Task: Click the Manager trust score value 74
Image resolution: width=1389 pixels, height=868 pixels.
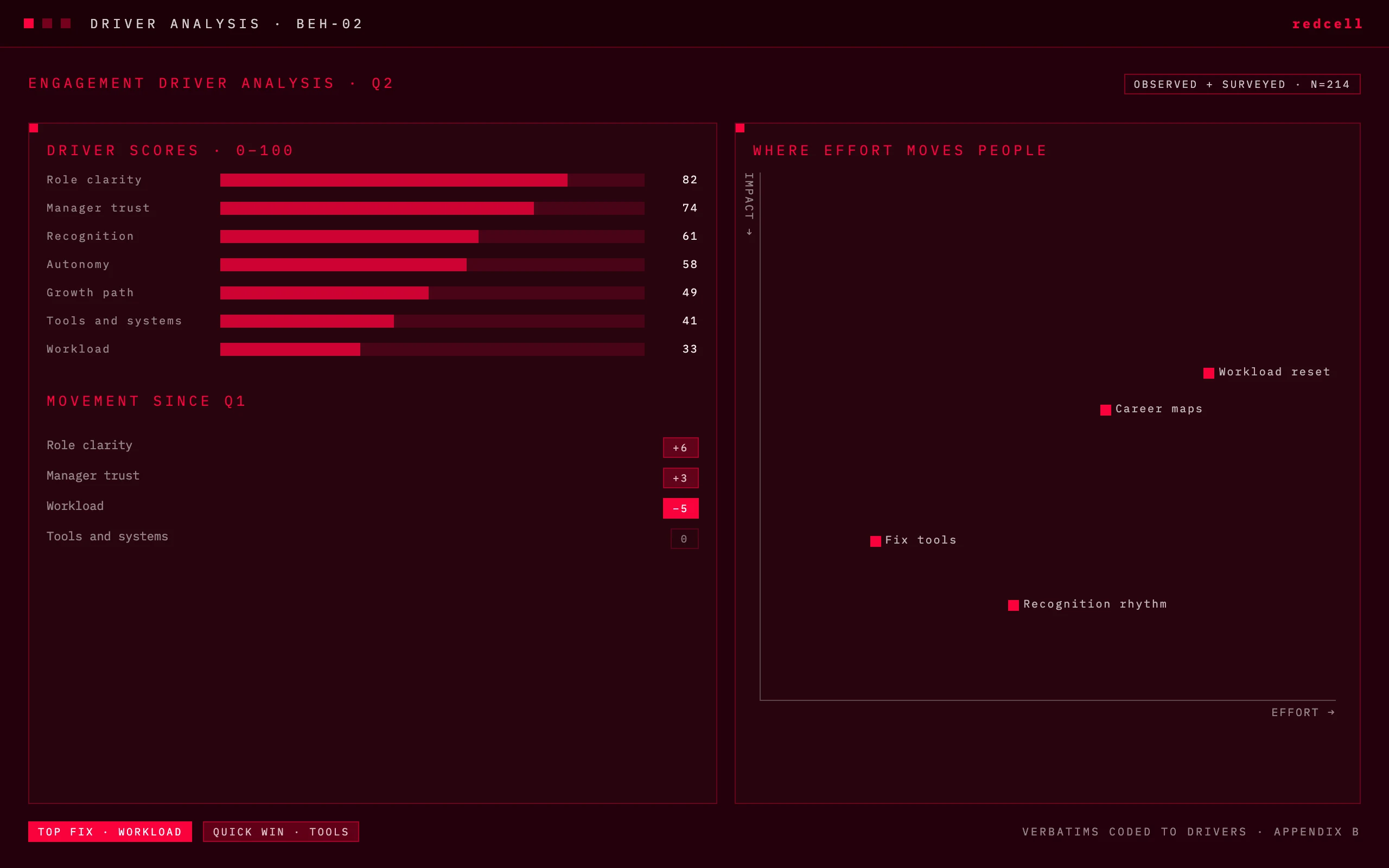Action: [x=690, y=208]
